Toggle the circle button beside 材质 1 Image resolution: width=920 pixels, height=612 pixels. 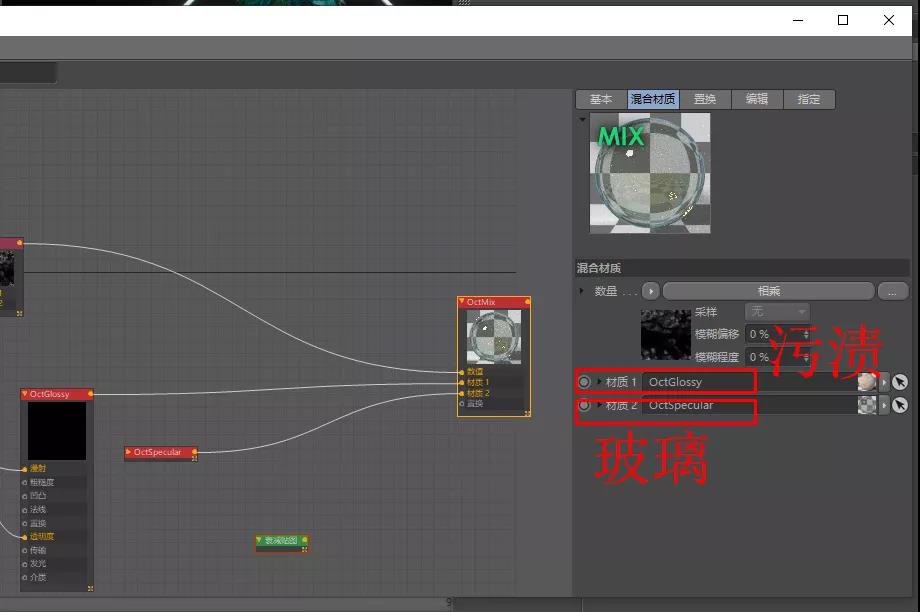coord(584,381)
